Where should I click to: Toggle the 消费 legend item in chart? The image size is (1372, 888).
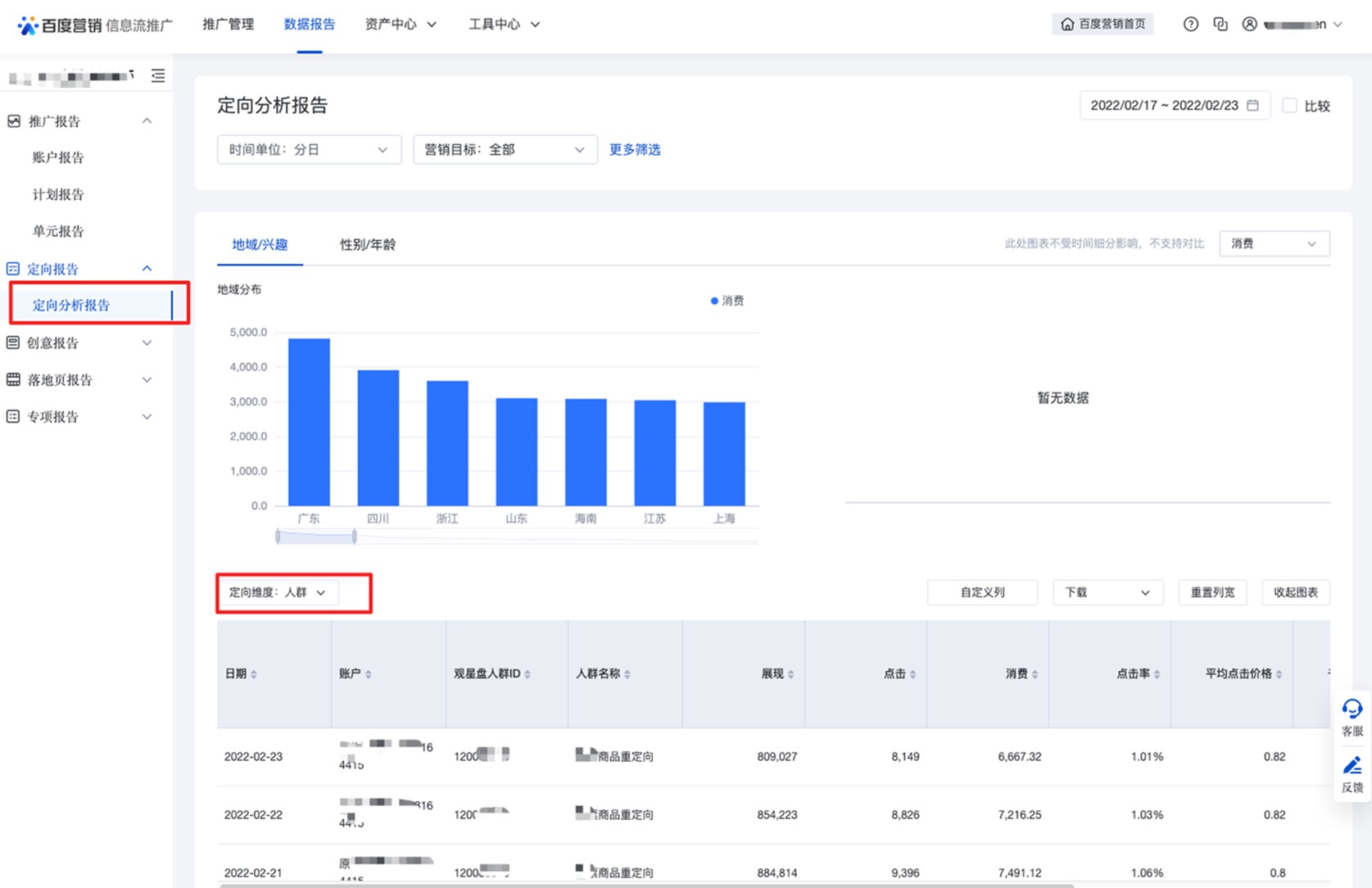(x=727, y=301)
